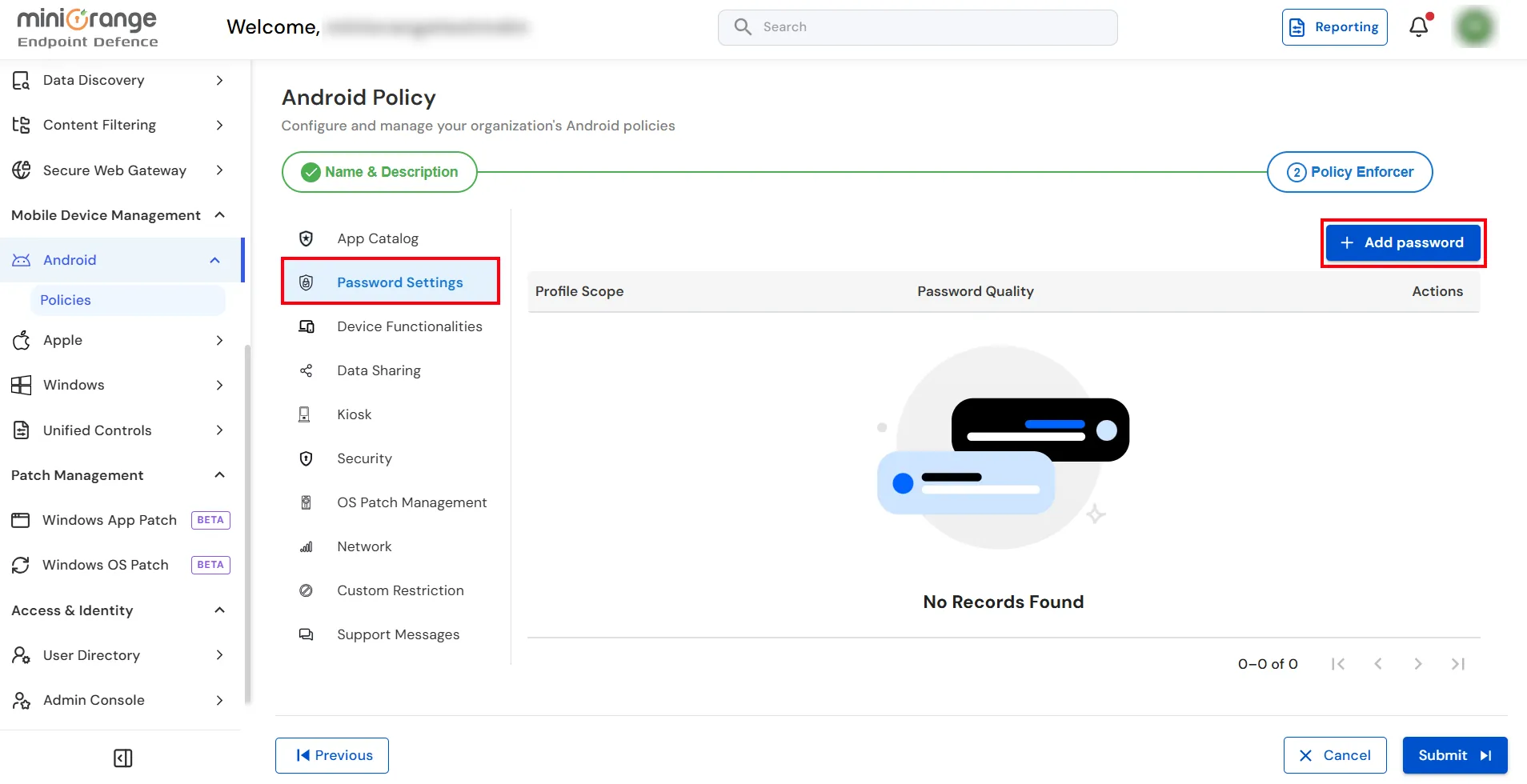The width and height of the screenshot is (1527, 784).
Task: Click the OS Patch Management phone icon
Action: pyautogui.click(x=306, y=502)
